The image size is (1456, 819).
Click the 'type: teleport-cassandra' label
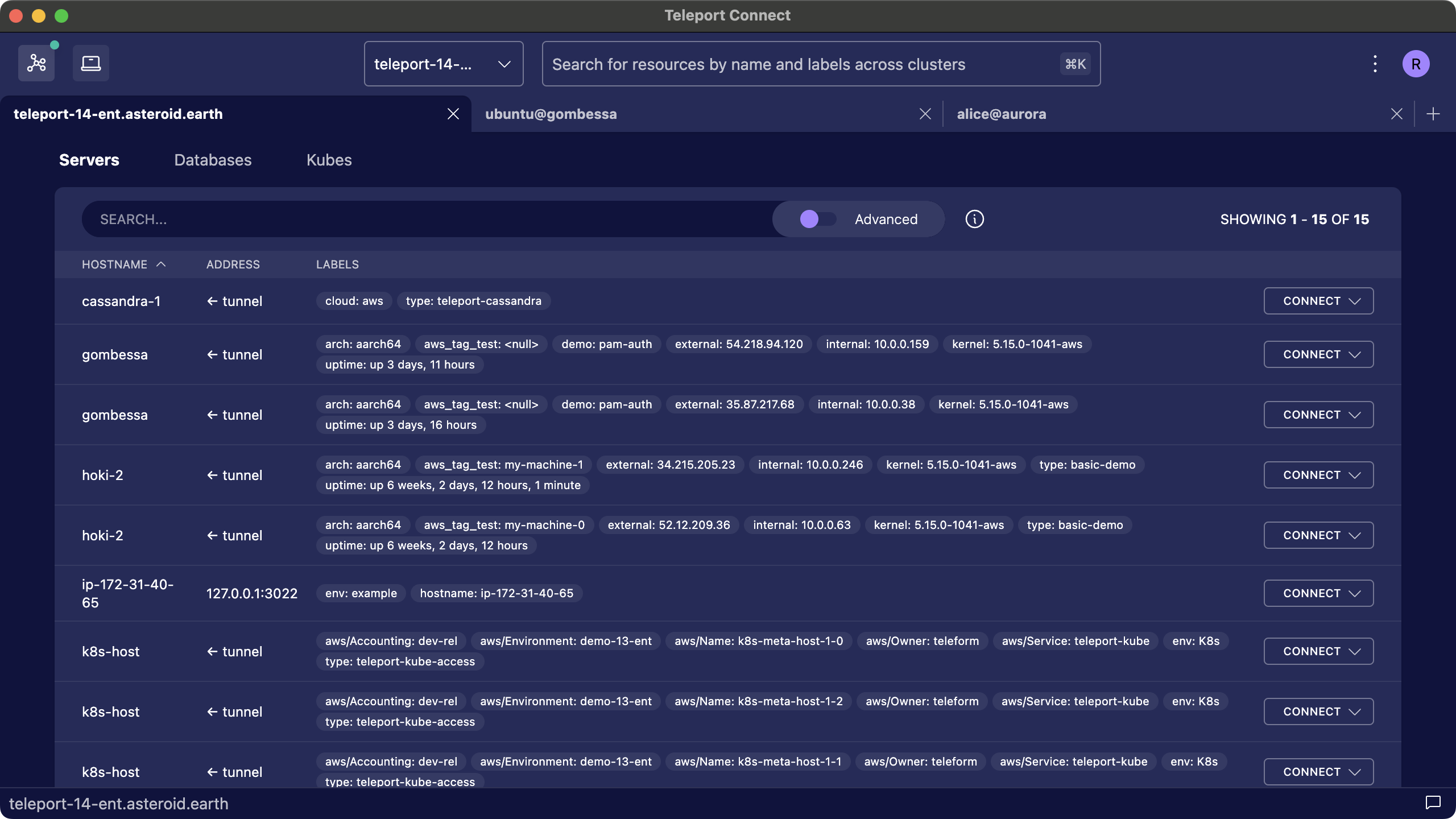(x=474, y=301)
